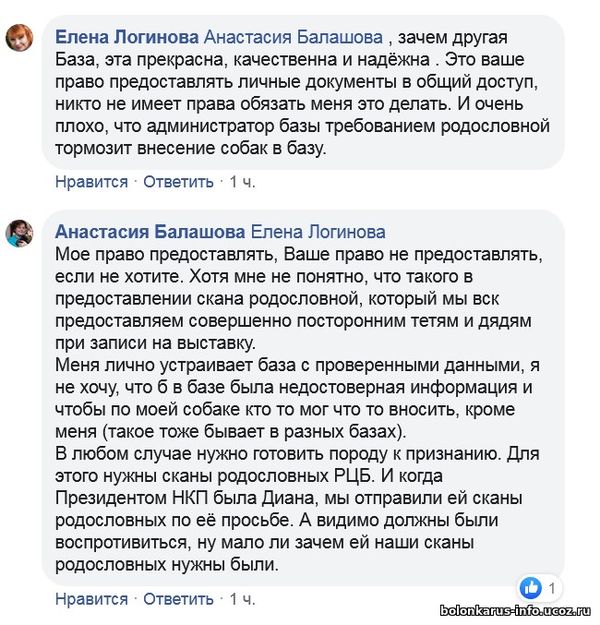
Task: Open the reaction count number 1
Action: [x=552, y=588]
